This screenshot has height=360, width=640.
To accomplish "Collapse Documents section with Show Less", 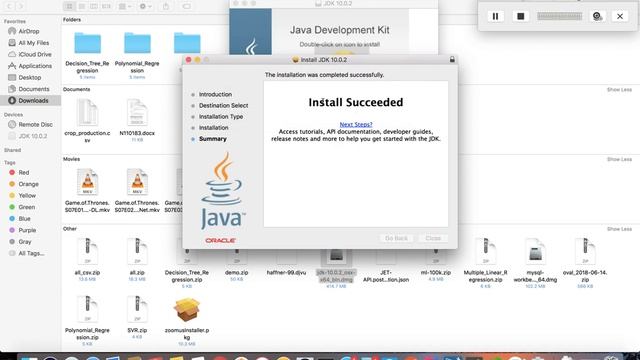I will [619, 89].
